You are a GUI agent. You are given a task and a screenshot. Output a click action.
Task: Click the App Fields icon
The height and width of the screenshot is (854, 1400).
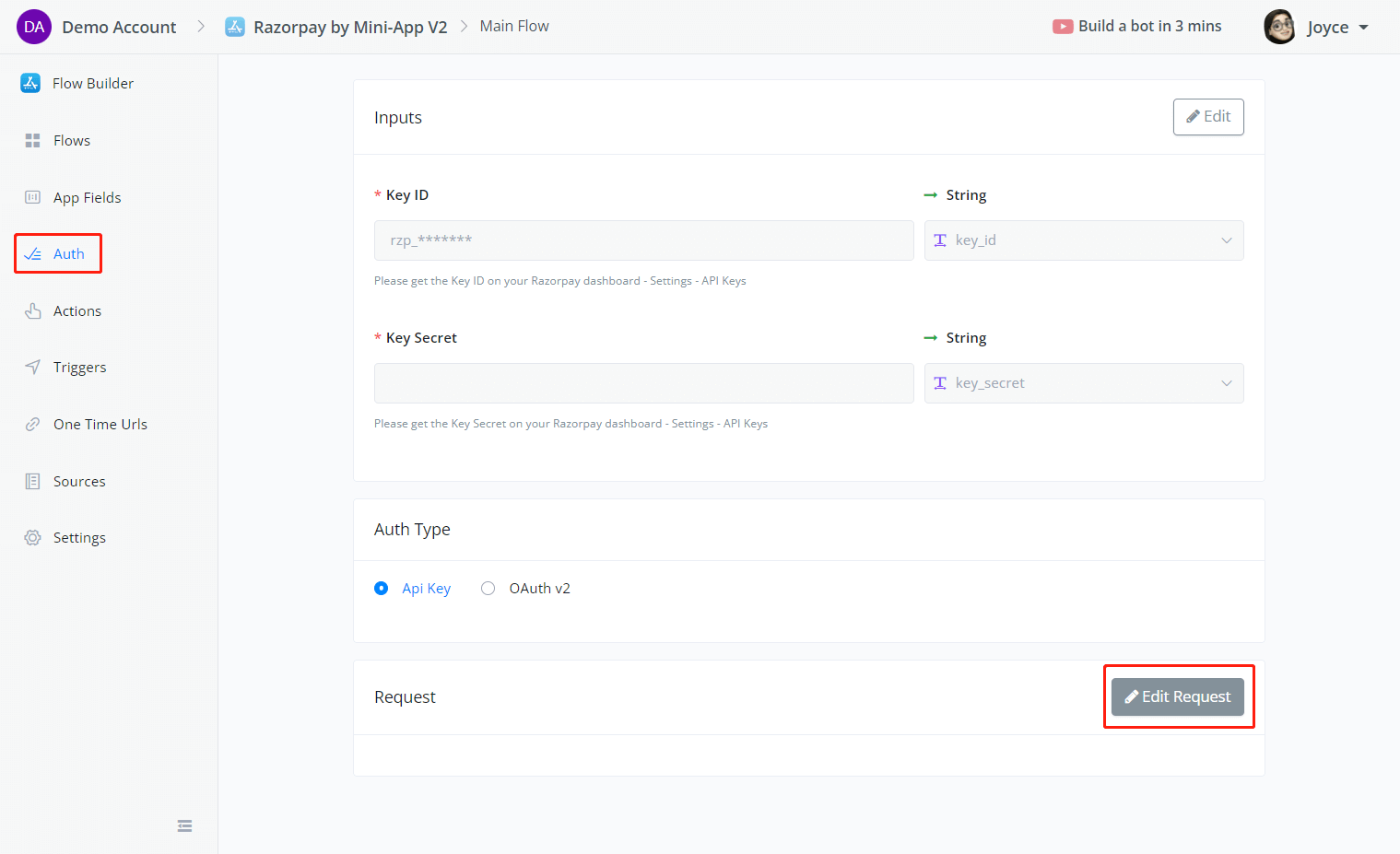[x=32, y=197]
